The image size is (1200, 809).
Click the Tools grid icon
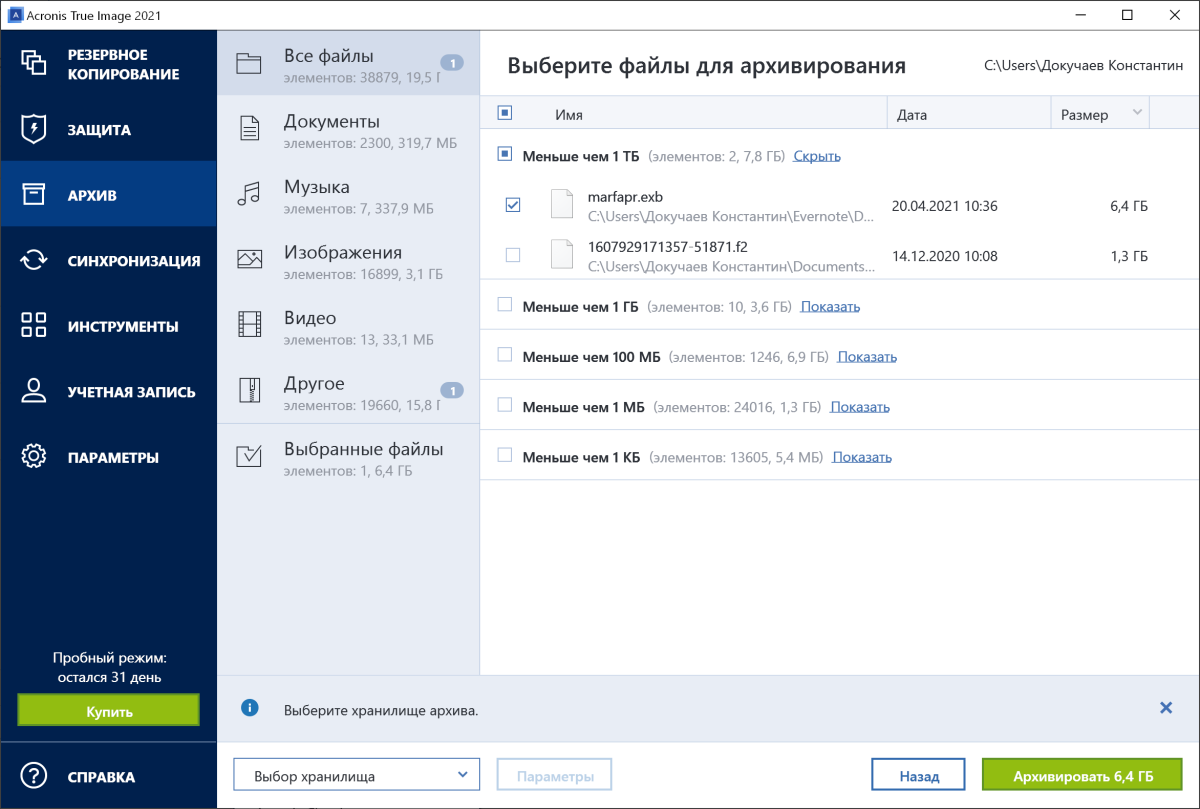(34, 325)
